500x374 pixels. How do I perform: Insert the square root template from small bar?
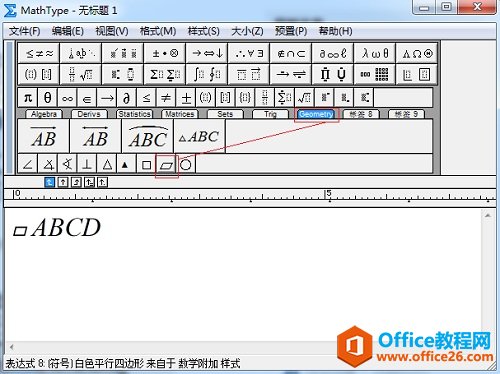pyautogui.click(x=304, y=98)
